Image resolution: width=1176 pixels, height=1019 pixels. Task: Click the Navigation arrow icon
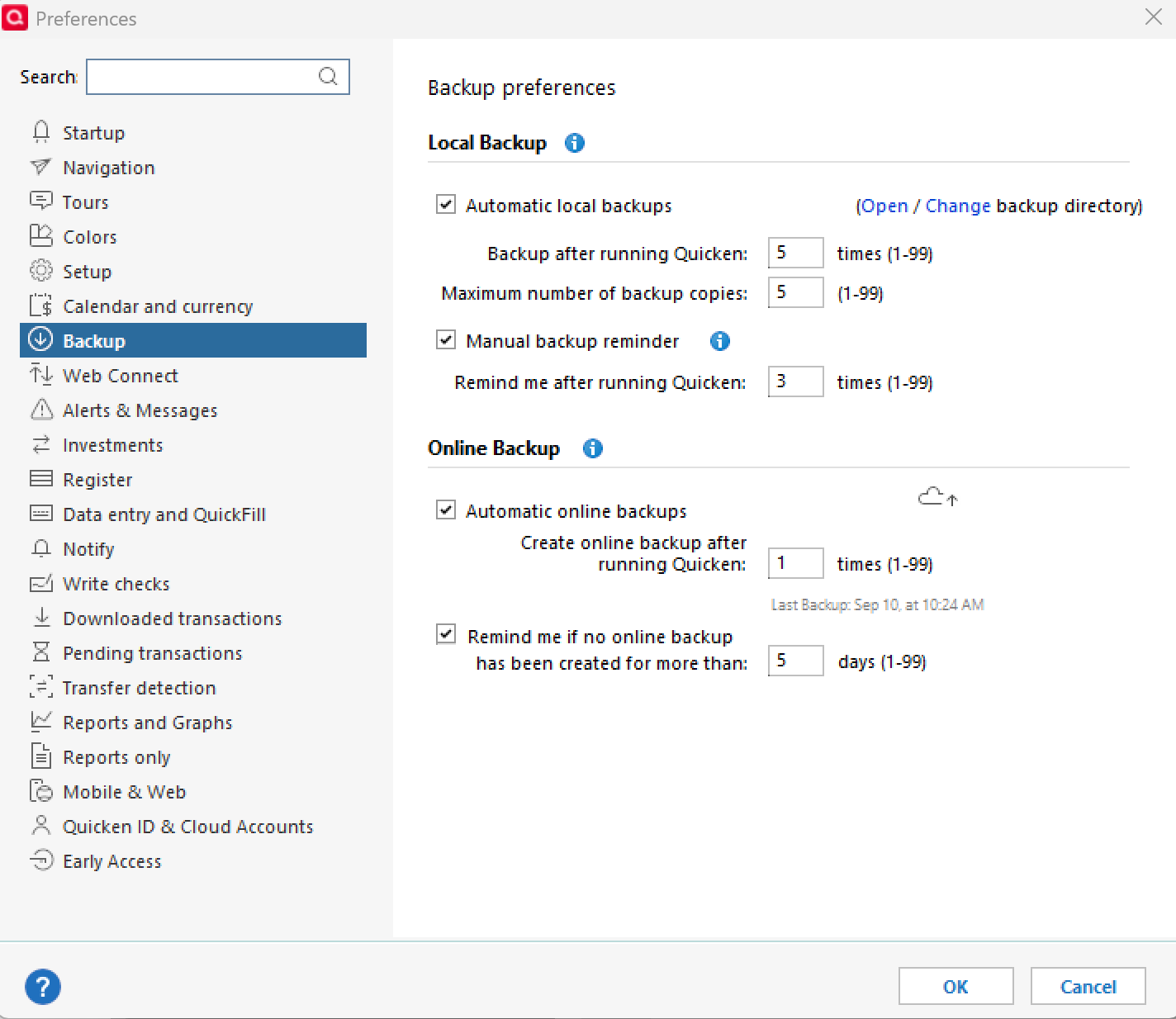(40, 167)
